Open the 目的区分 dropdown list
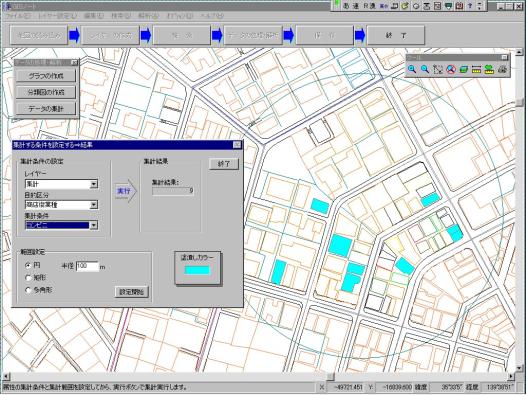This screenshot has height=395, width=526. (94, 205)
